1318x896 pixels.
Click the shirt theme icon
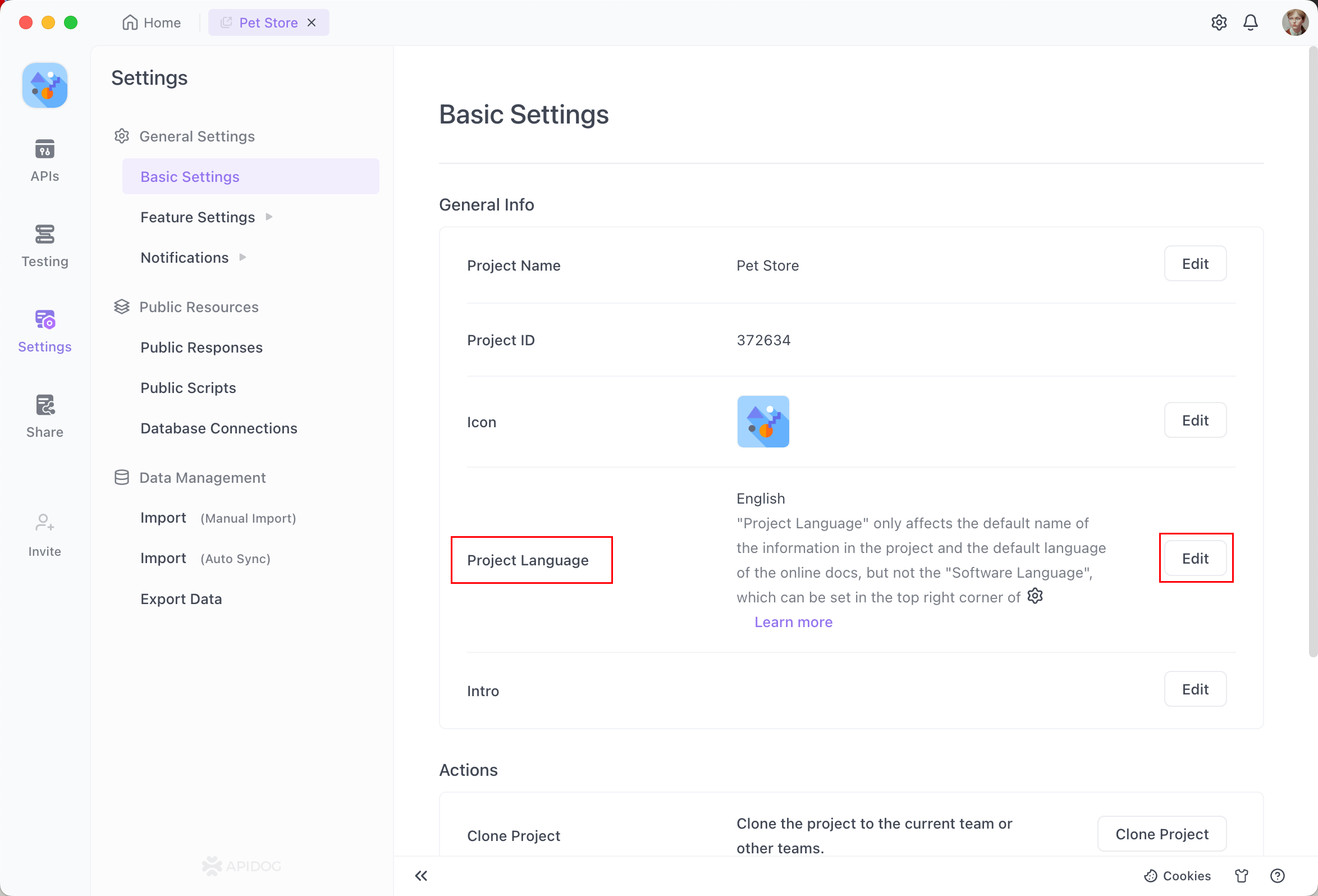[x=1242, y=876]
